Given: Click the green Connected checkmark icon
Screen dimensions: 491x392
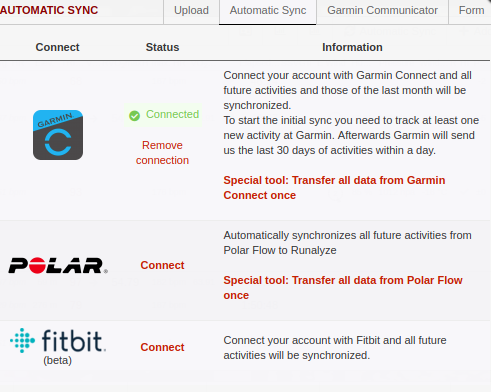Looking at the screenshot, I should point(134,116).
